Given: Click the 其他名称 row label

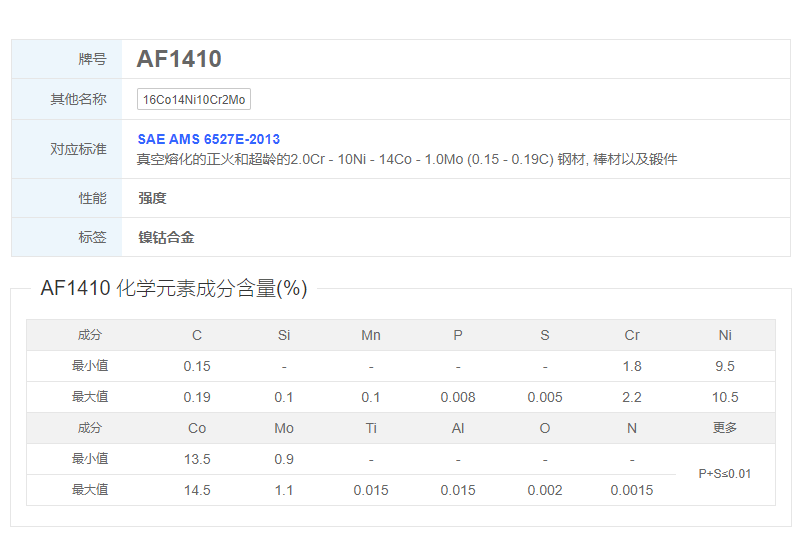Looking at the screenshot, I should click(x=78, y=99).
